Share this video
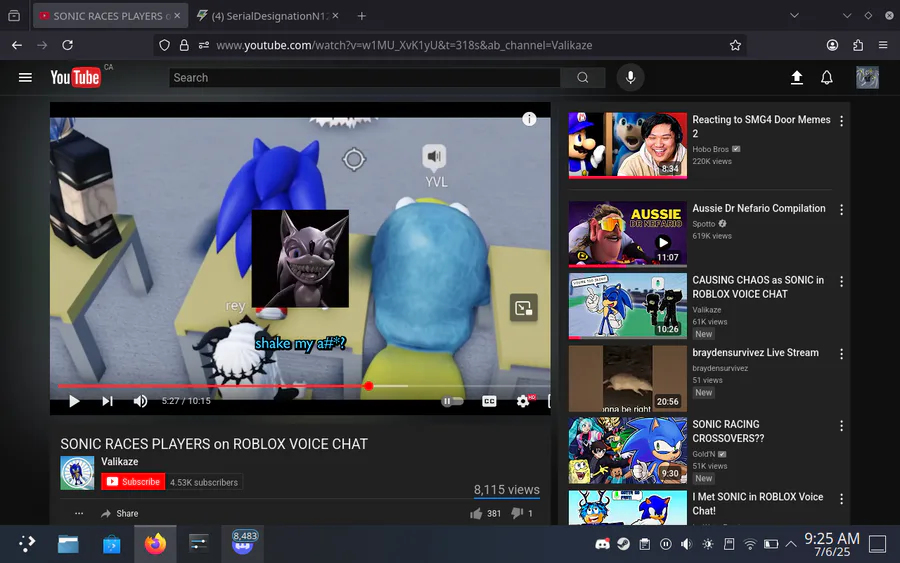The image size is (900, 563). [x=119, y=514]
